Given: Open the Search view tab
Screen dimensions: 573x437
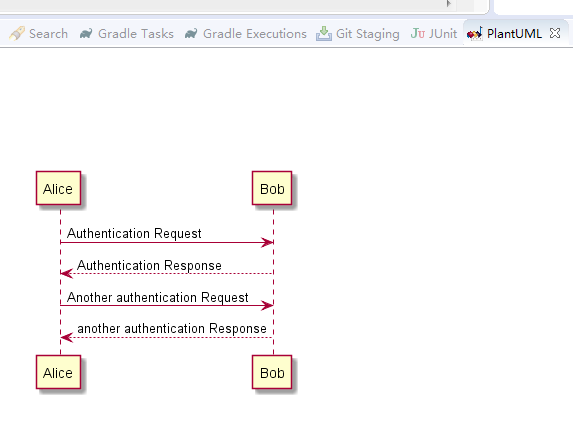Looking at the screenshot, I should (x=38, y=34).
